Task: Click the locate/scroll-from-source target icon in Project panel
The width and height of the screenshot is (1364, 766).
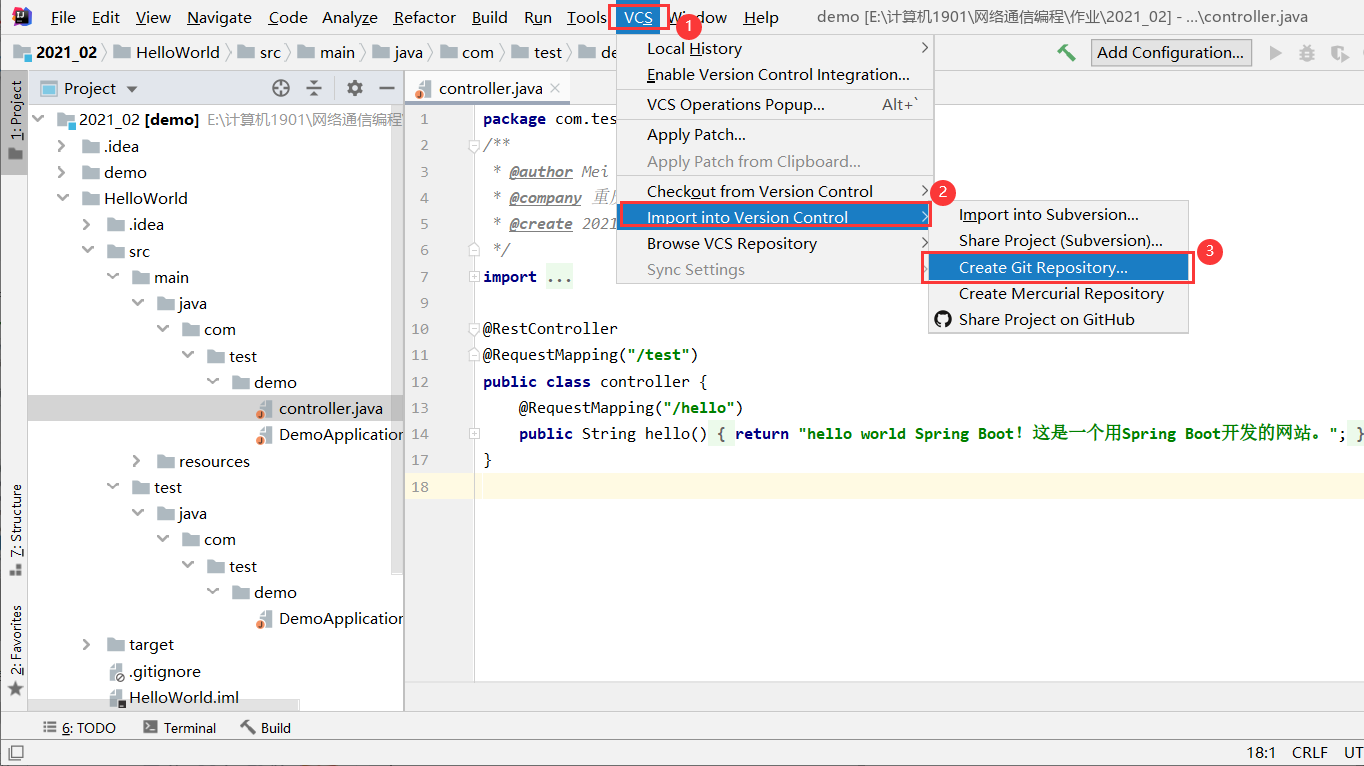Action: (x=281, y=88)
